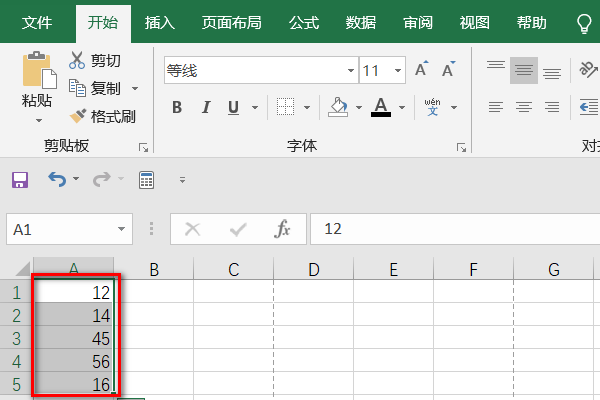Open the font size box showing 11

382,70
